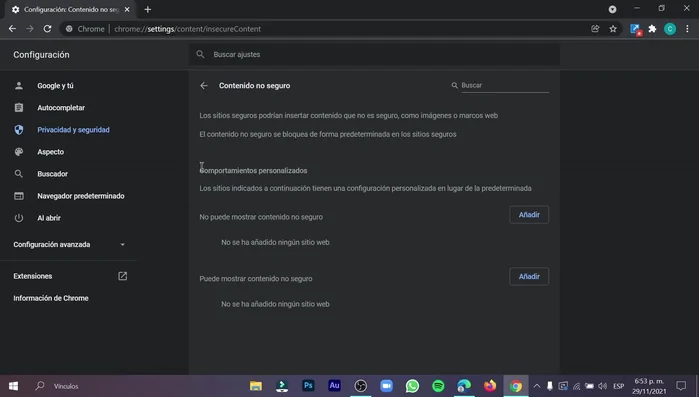Open the clock and date flyout
Image resolution: width=699 pixels, height=397 pixels.
point(649,386)
